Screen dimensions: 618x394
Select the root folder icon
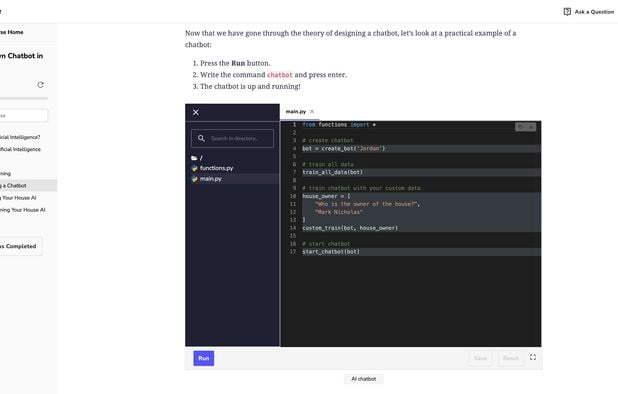coord(194,158)
